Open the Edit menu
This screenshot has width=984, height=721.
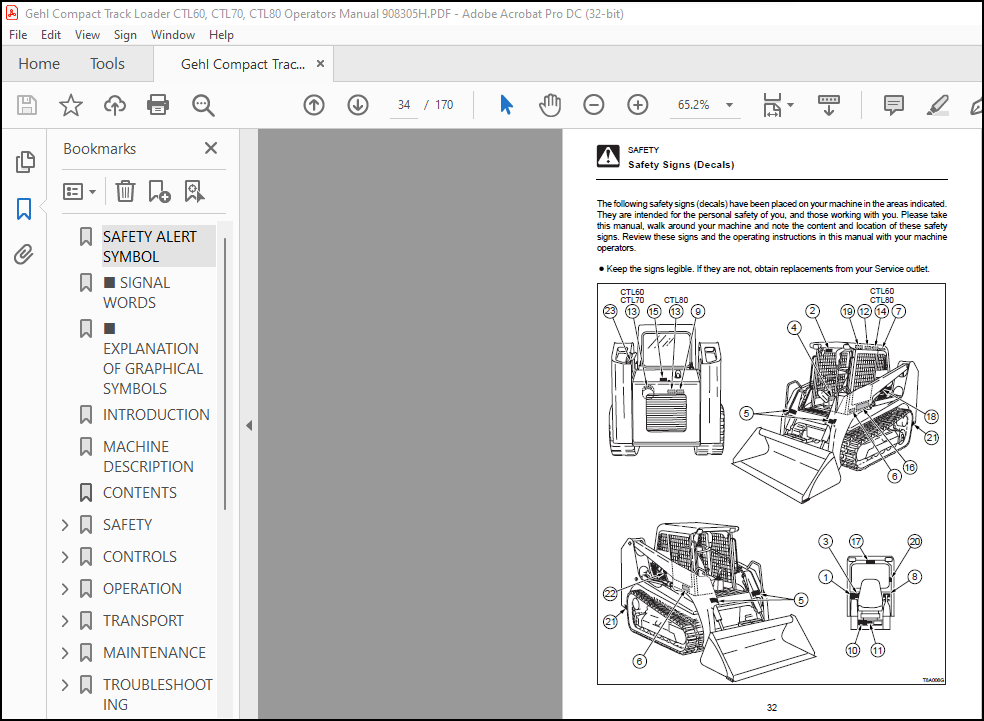tap(51, 35)
